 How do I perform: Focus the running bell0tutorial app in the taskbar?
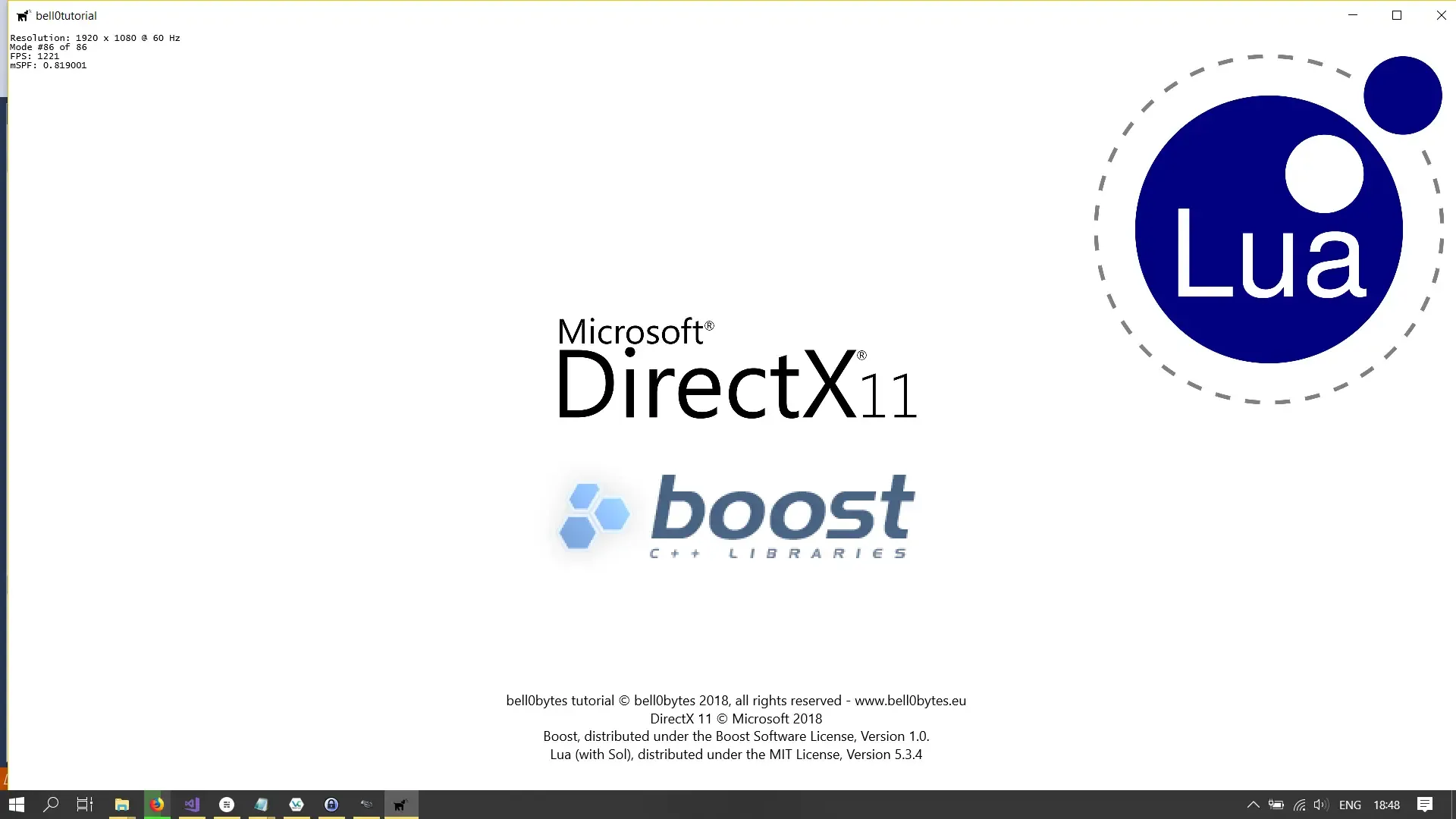[401, 804]
